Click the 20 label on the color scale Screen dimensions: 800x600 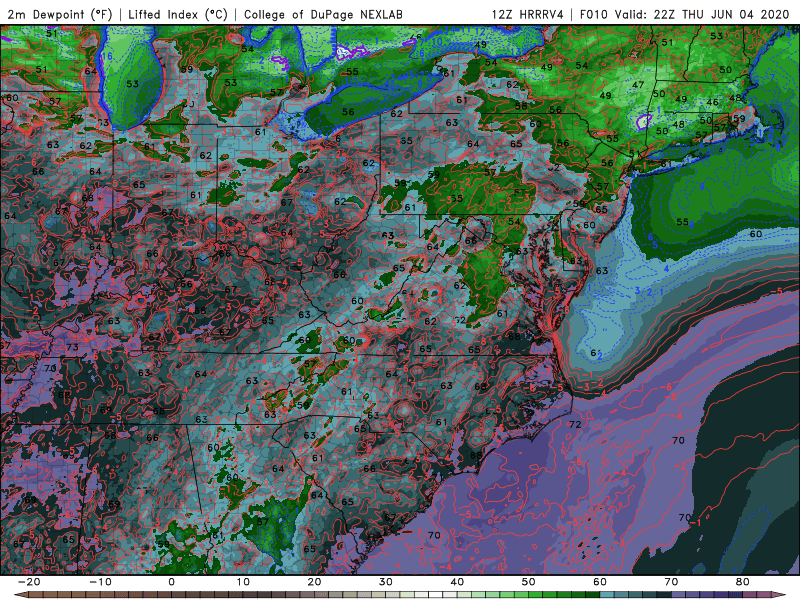tap(314, 582)
